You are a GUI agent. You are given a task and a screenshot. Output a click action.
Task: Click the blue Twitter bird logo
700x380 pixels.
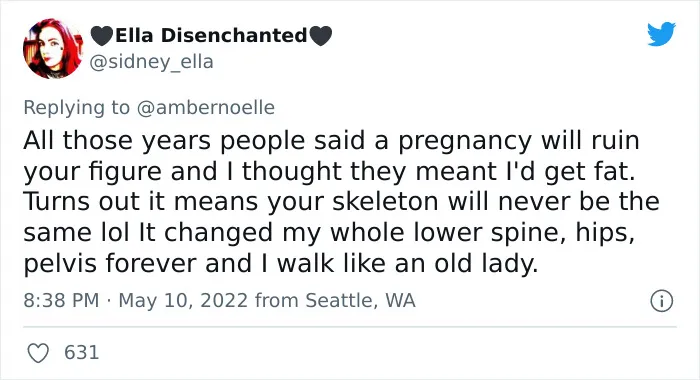(x=661, y=33)
